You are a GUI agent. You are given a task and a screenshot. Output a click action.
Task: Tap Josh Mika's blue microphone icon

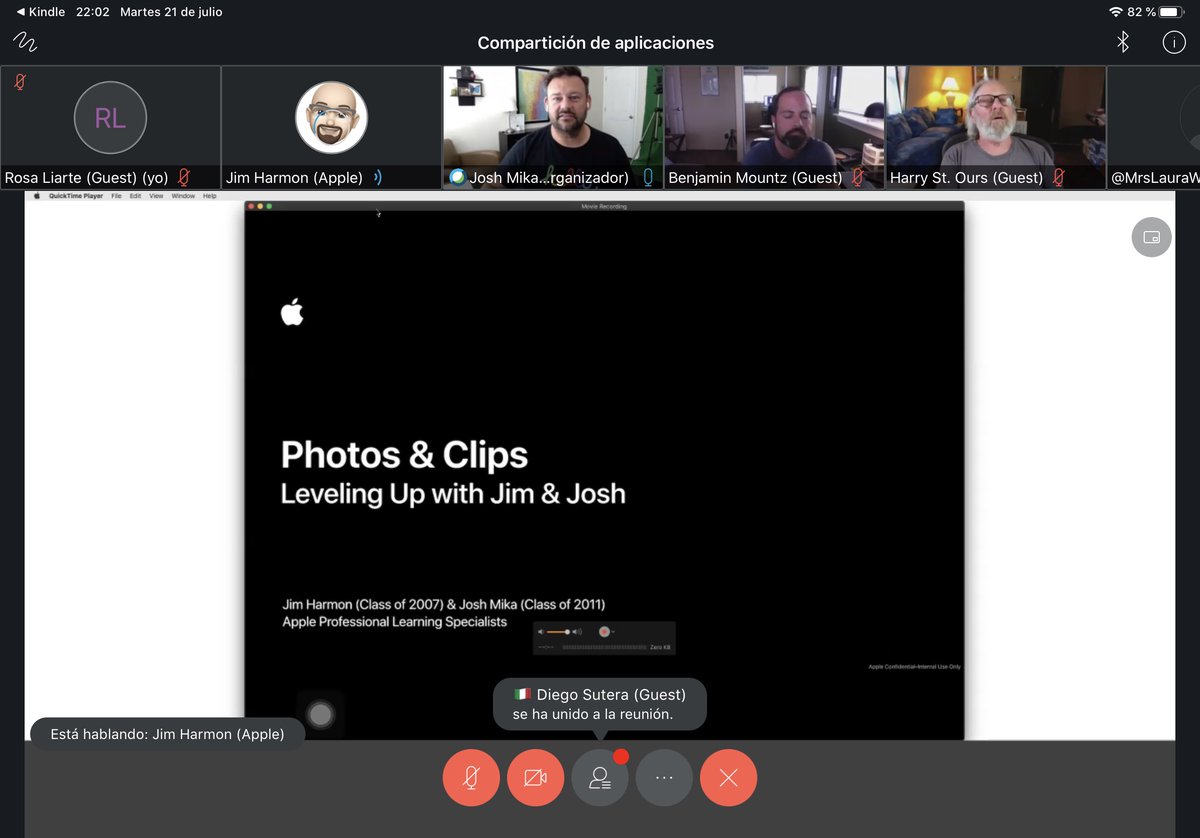(648, 178)
